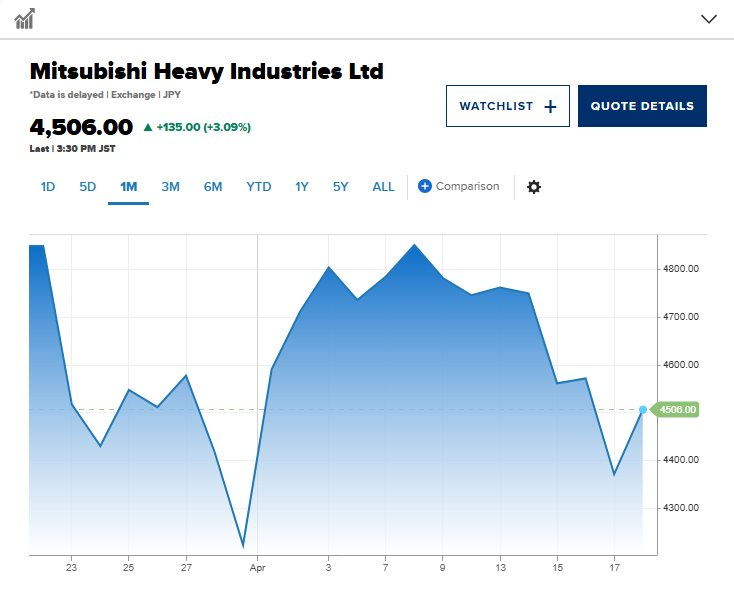Open Quote Details
Viewport: 734px width, 597px height.
(642, 106)
